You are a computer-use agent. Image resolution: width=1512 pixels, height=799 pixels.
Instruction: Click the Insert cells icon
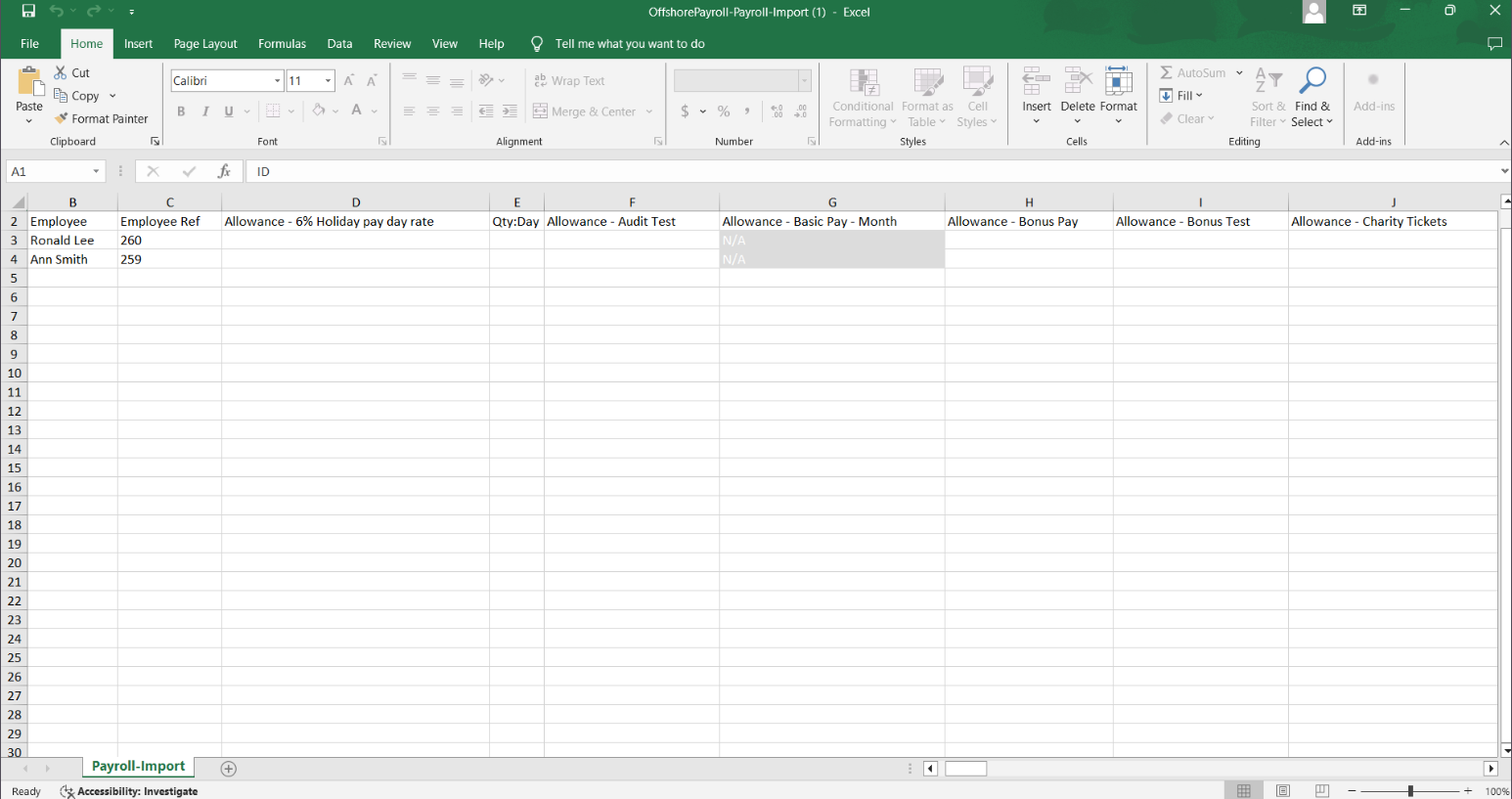(1037, 82)
